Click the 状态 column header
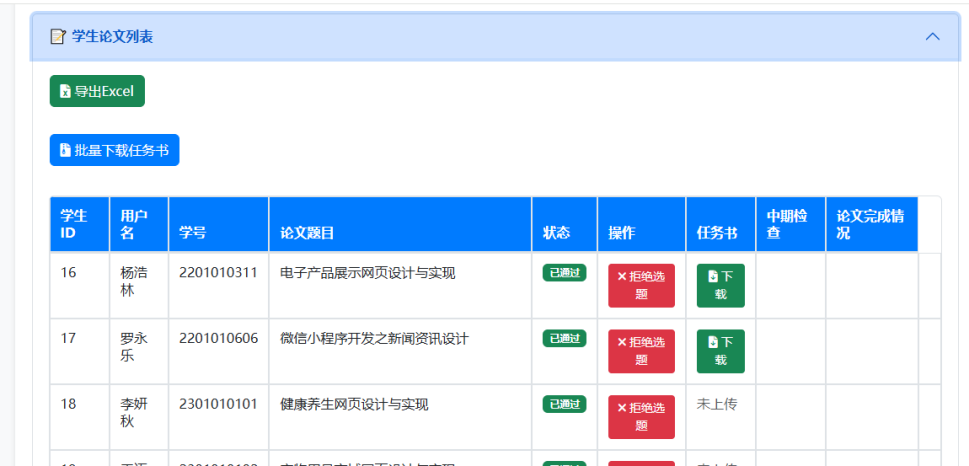969x466 pixels. (x=556, y=233)
